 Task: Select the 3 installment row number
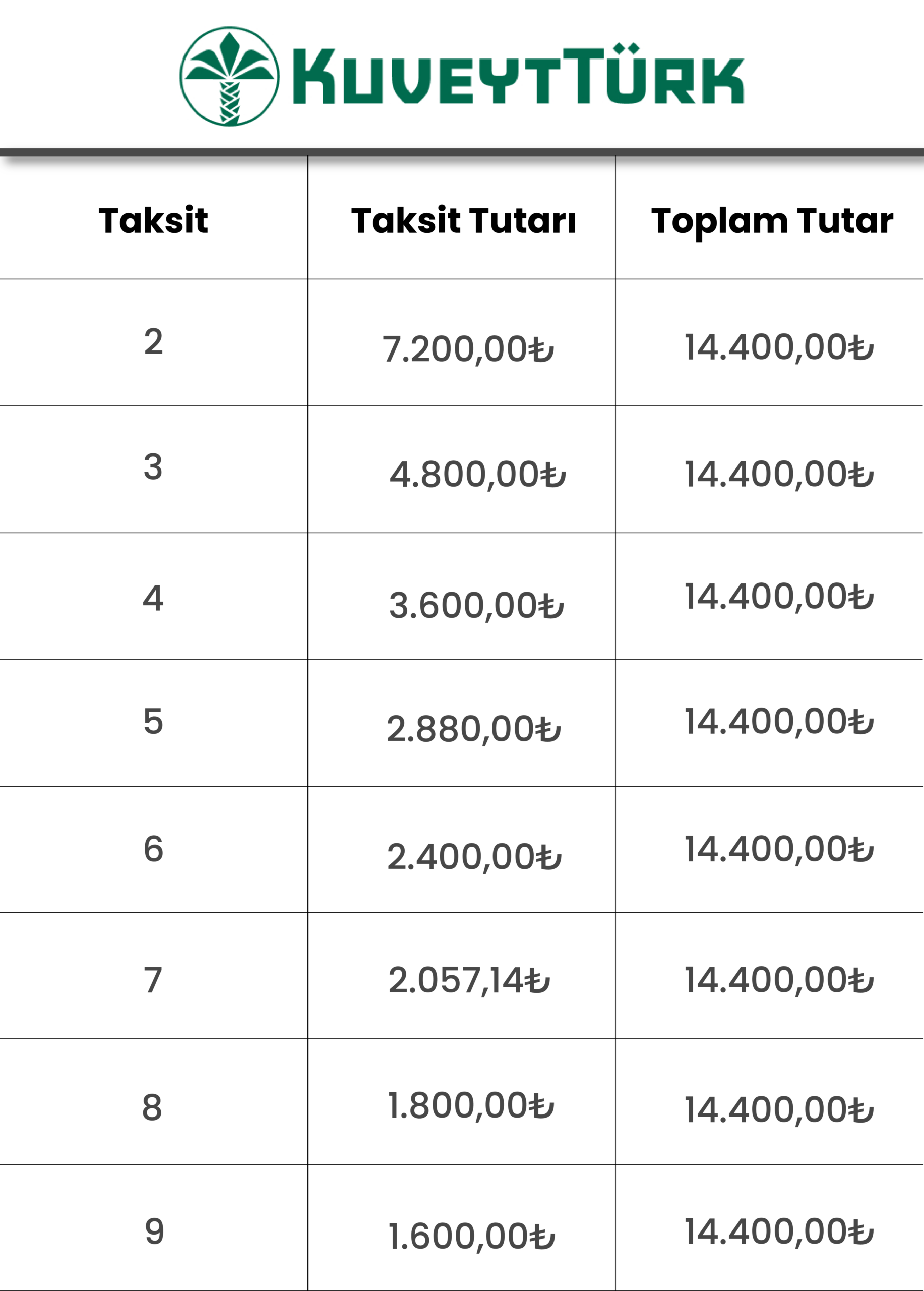153,467
